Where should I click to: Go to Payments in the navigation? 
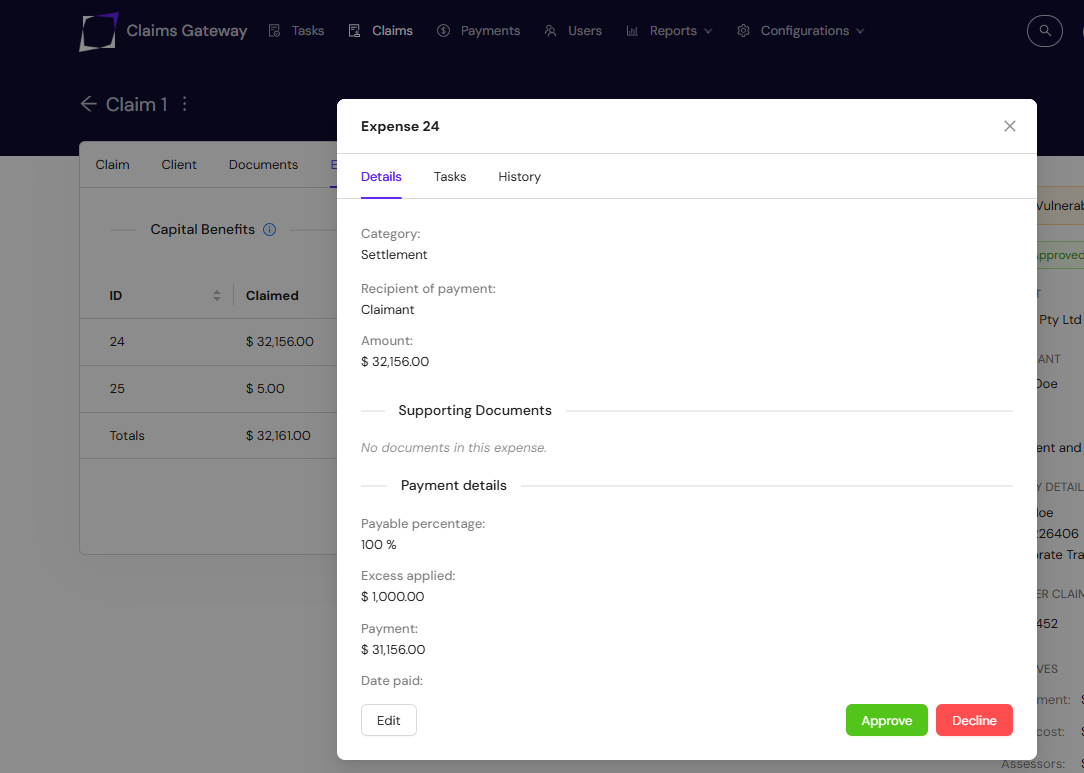479,31
